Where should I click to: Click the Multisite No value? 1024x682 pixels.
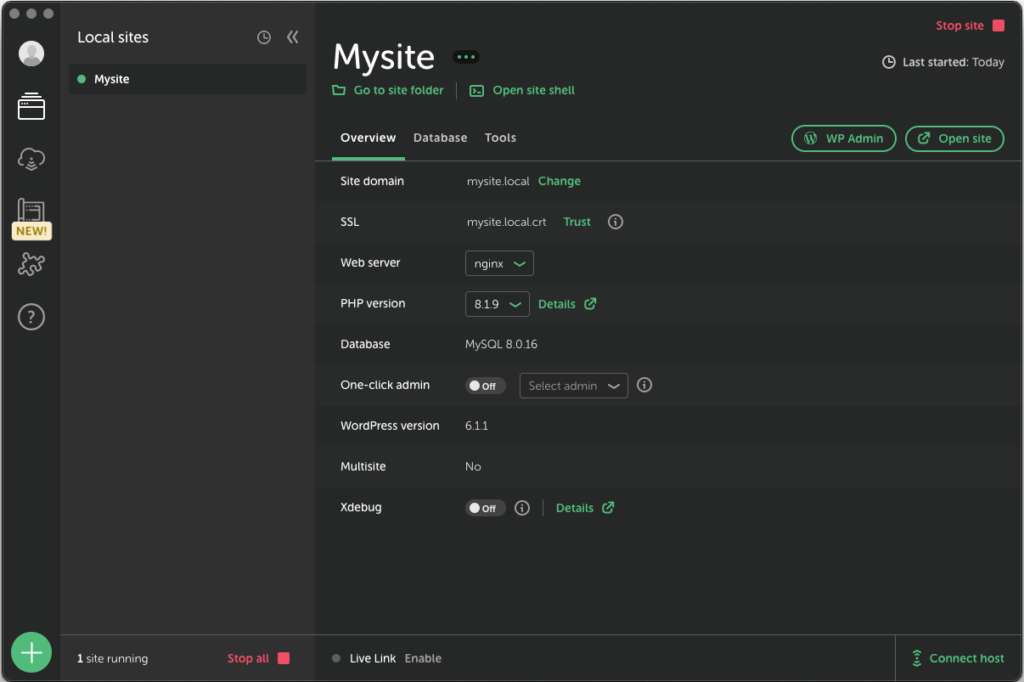[x=473, y=466]
